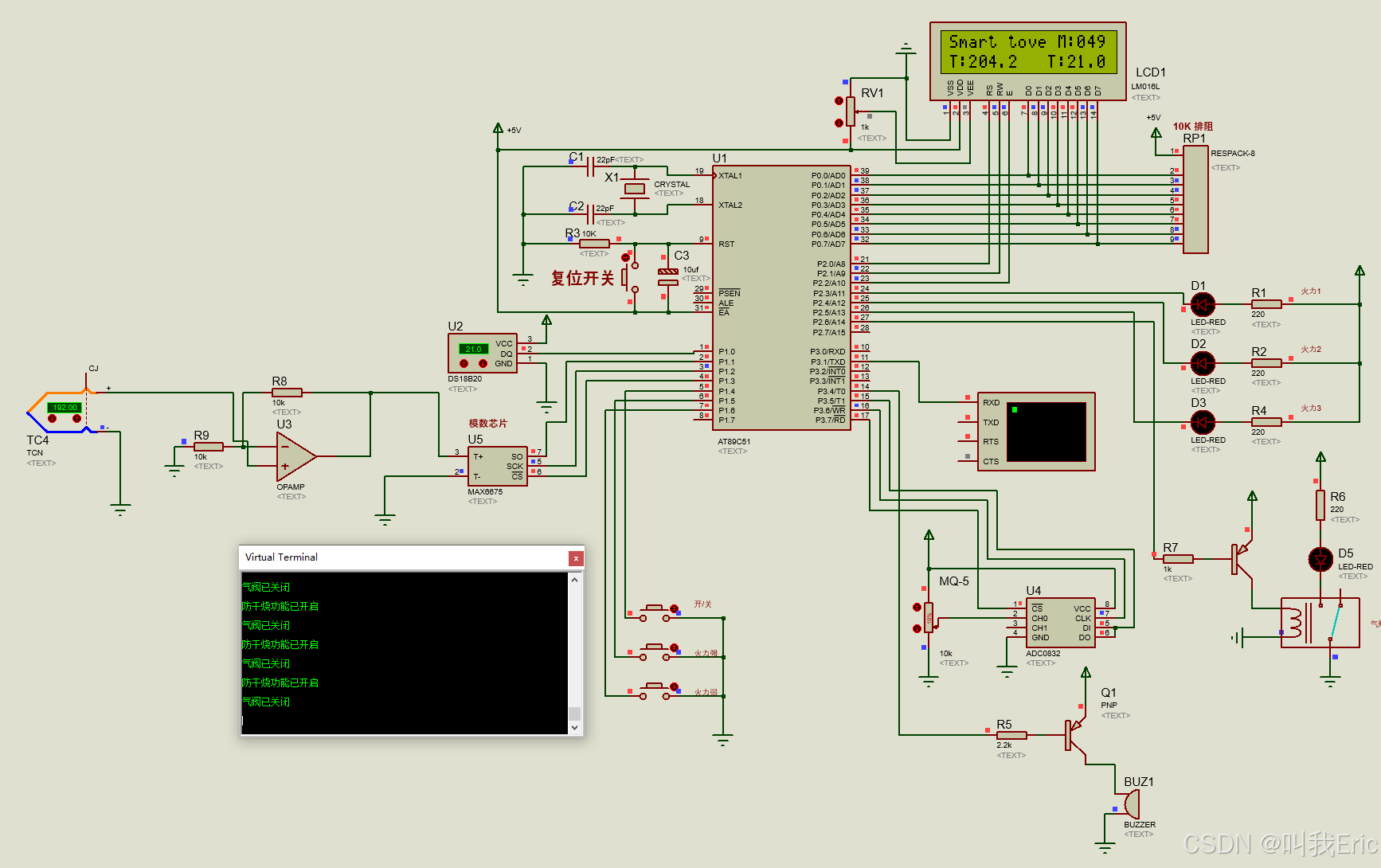
Task: Close the Virtual Terminal window
Action: (x=576, y=558)
